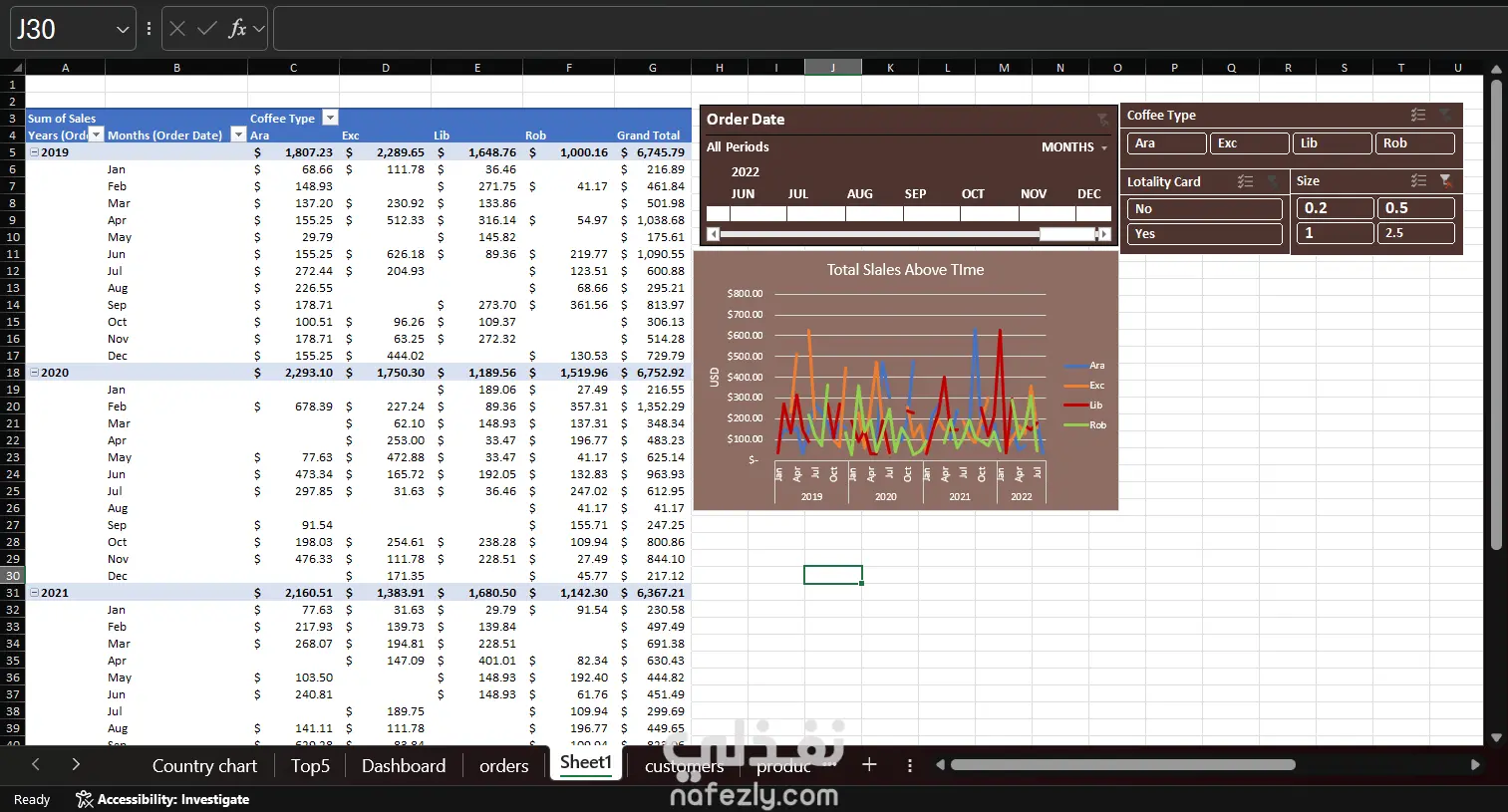Viewport: 1508px width, 812px height.
Task: Switch to the orders sheet tab
Action: coord(504,765)
